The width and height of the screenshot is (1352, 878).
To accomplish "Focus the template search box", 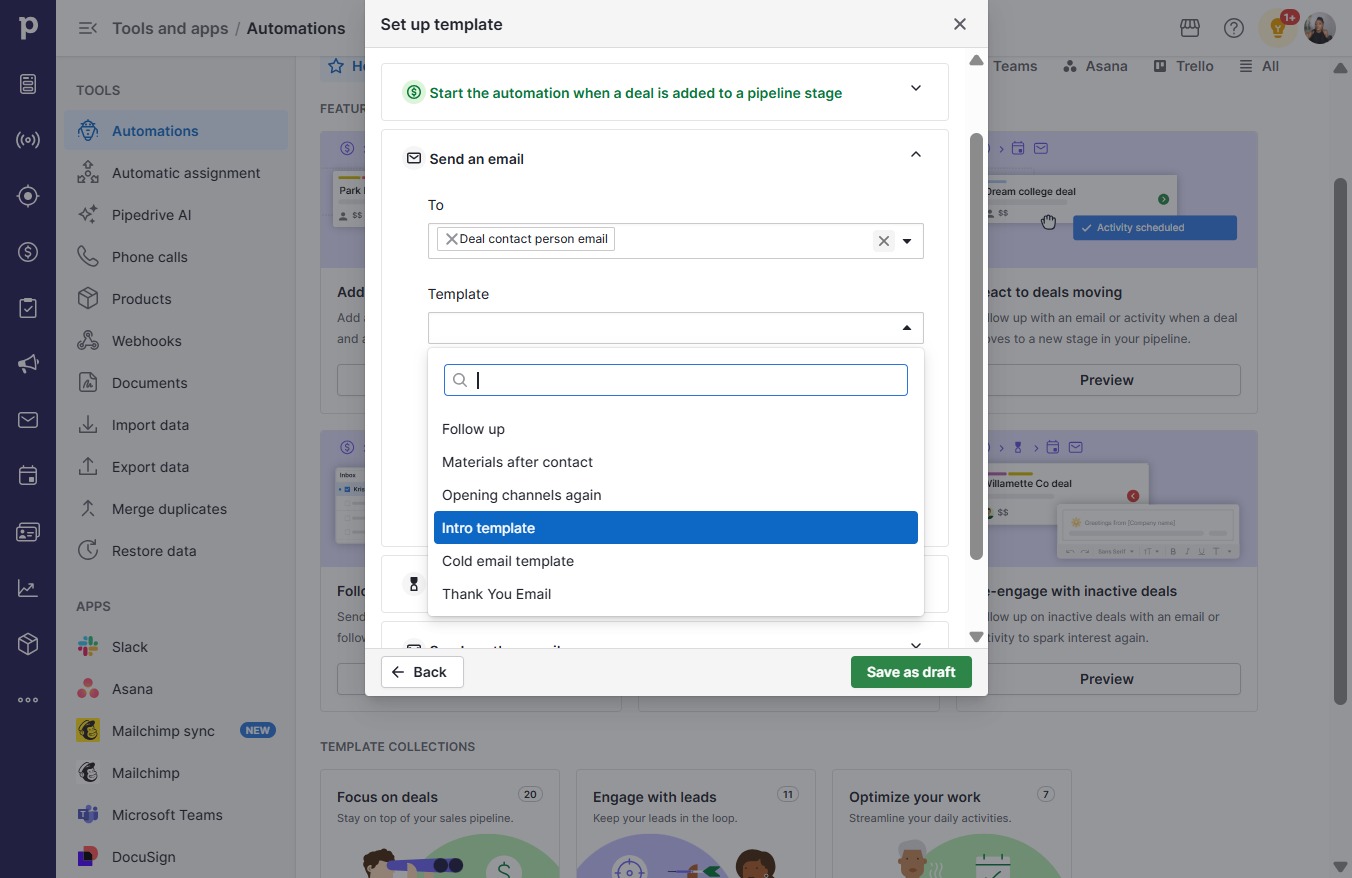I will click(x=676, y=380).
